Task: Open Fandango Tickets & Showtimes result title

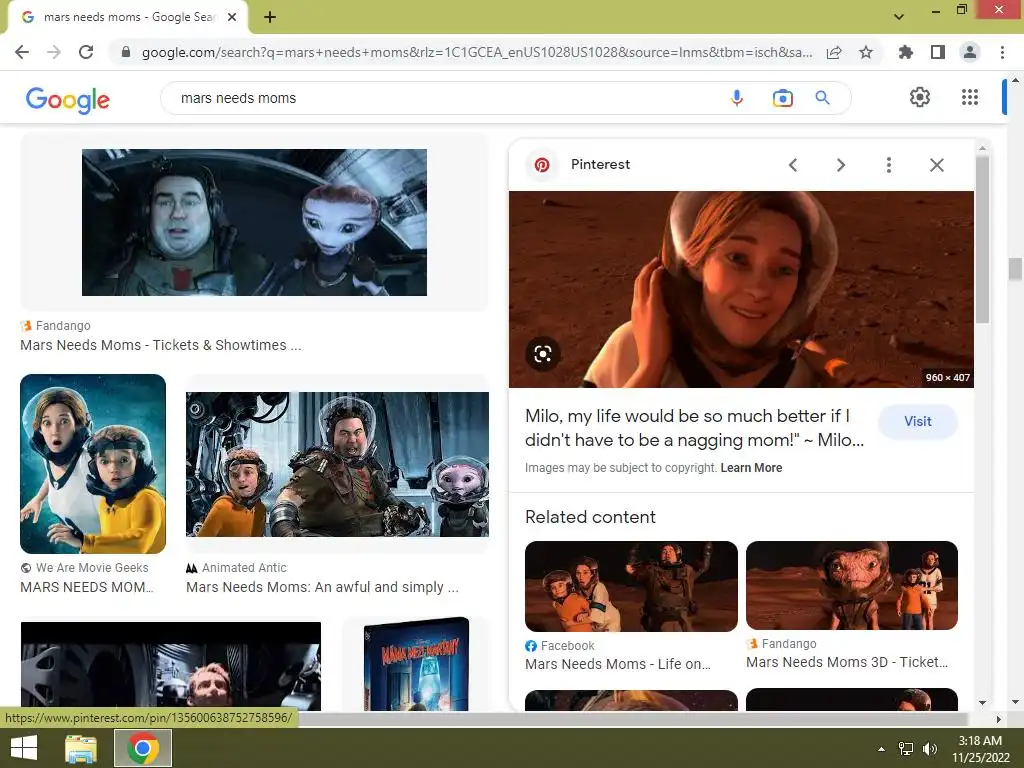Action: pyautogui.click(x=161, y=345)
